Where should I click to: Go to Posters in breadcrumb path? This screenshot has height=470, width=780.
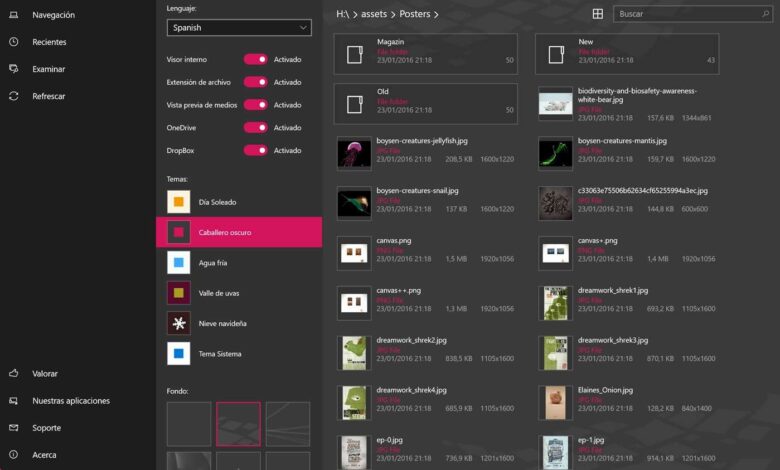(x=415, y=14)
